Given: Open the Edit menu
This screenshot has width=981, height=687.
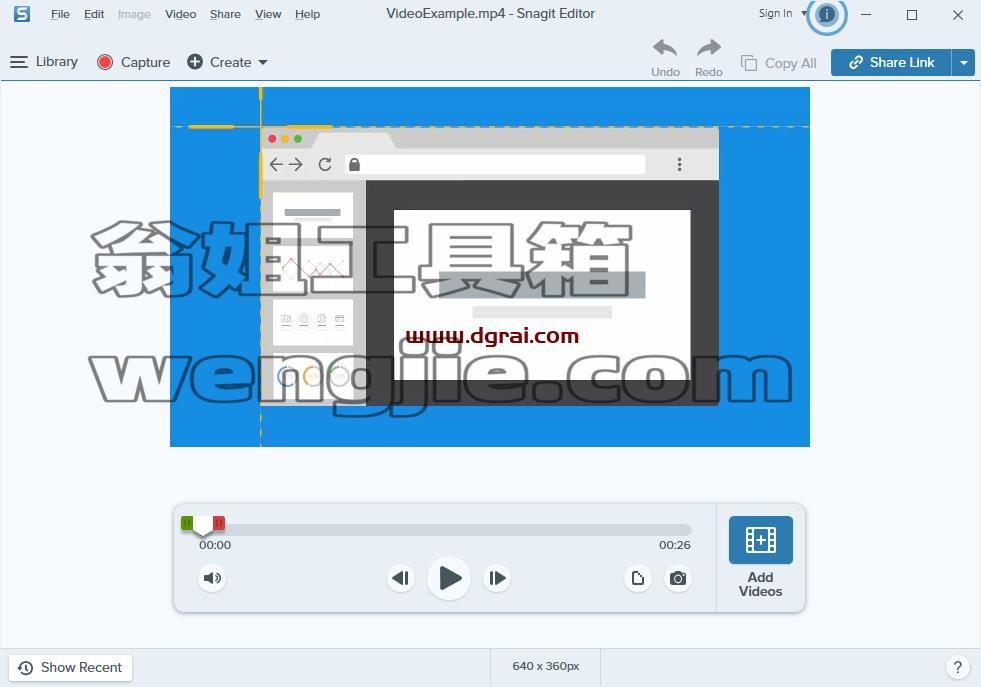Looking at the screenshot, I should (94, 14).
